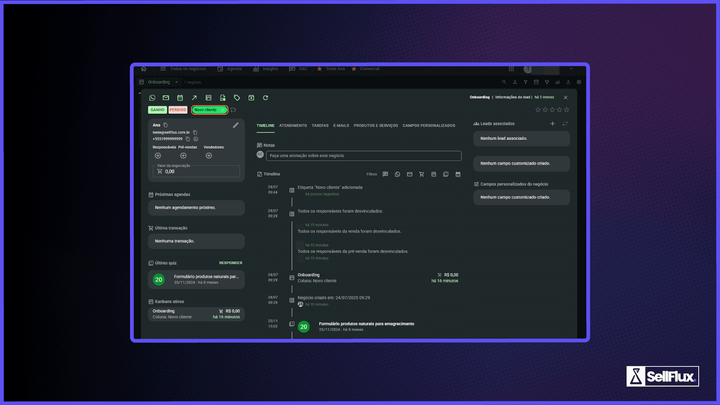
Task: Toggle WhatsApp filter in Timeline filters
Action: pos(397,174)
